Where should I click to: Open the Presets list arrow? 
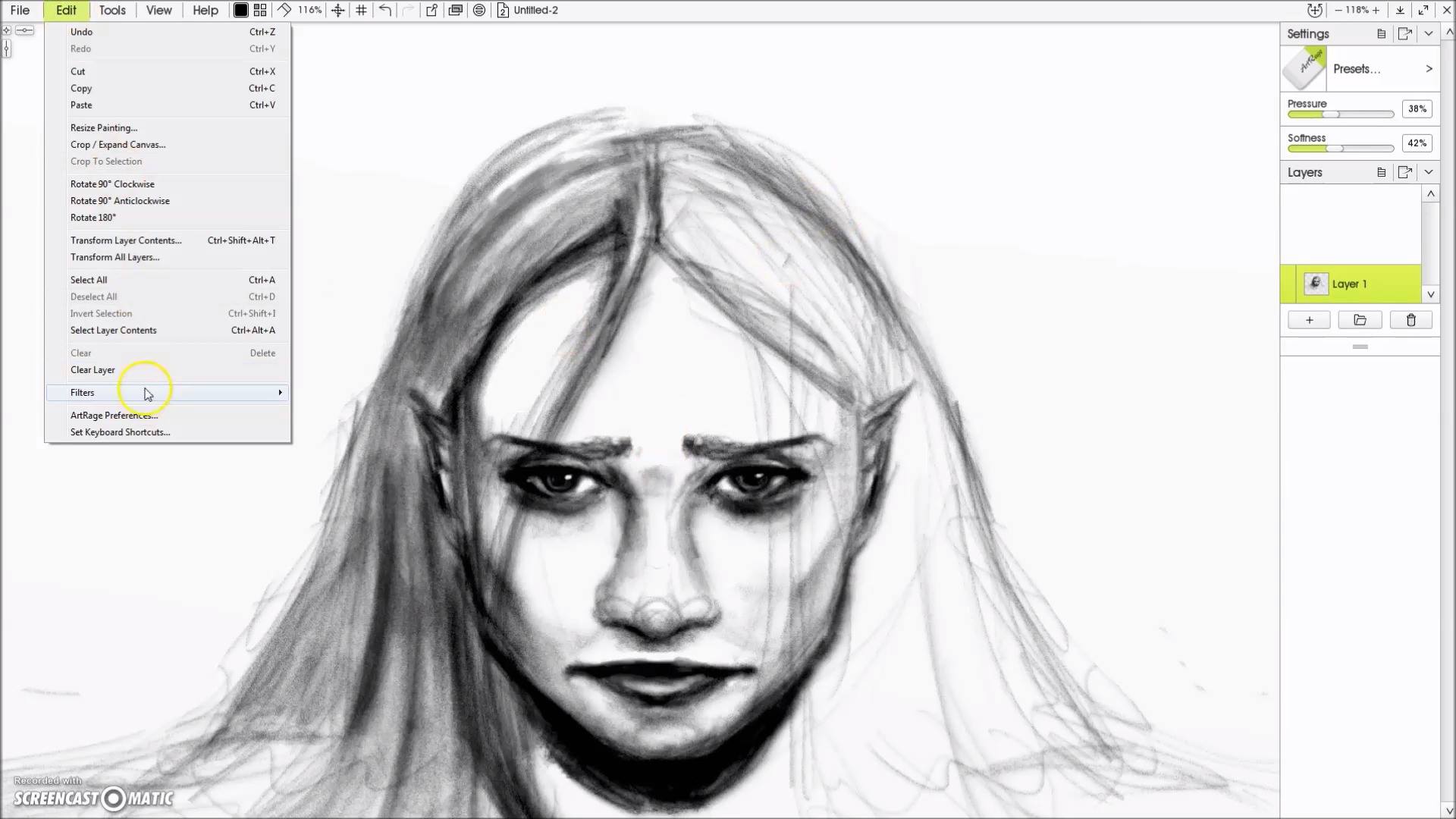1429,69
